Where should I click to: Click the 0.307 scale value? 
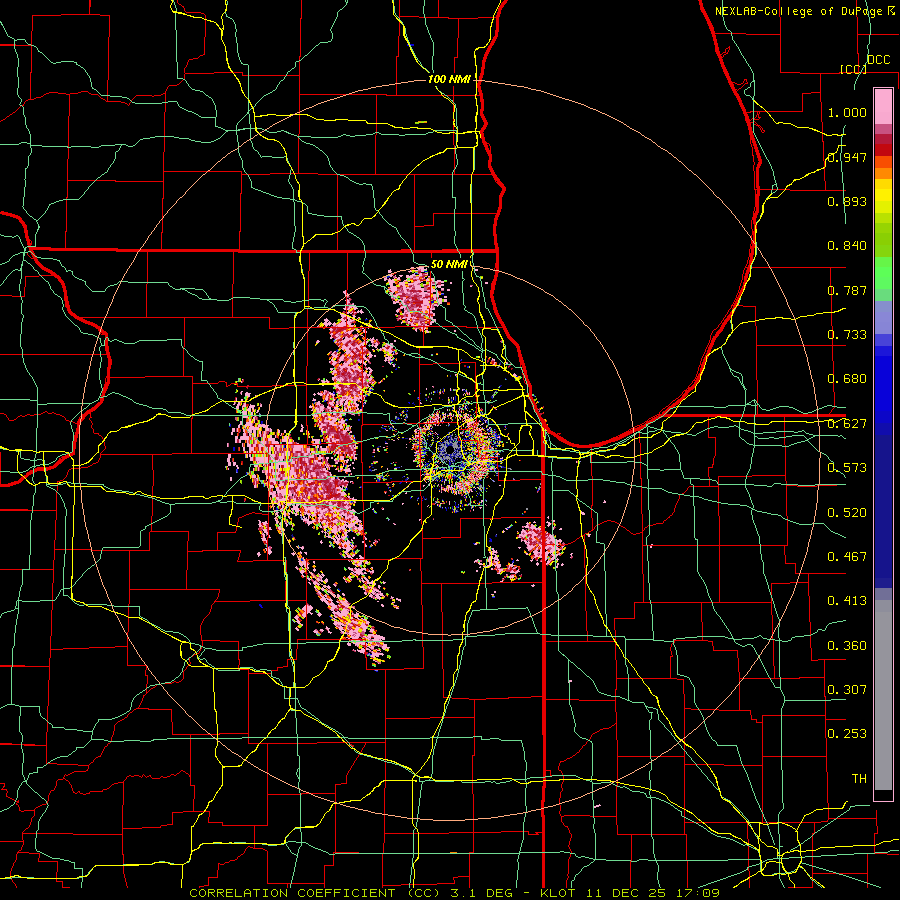(847, 690)
